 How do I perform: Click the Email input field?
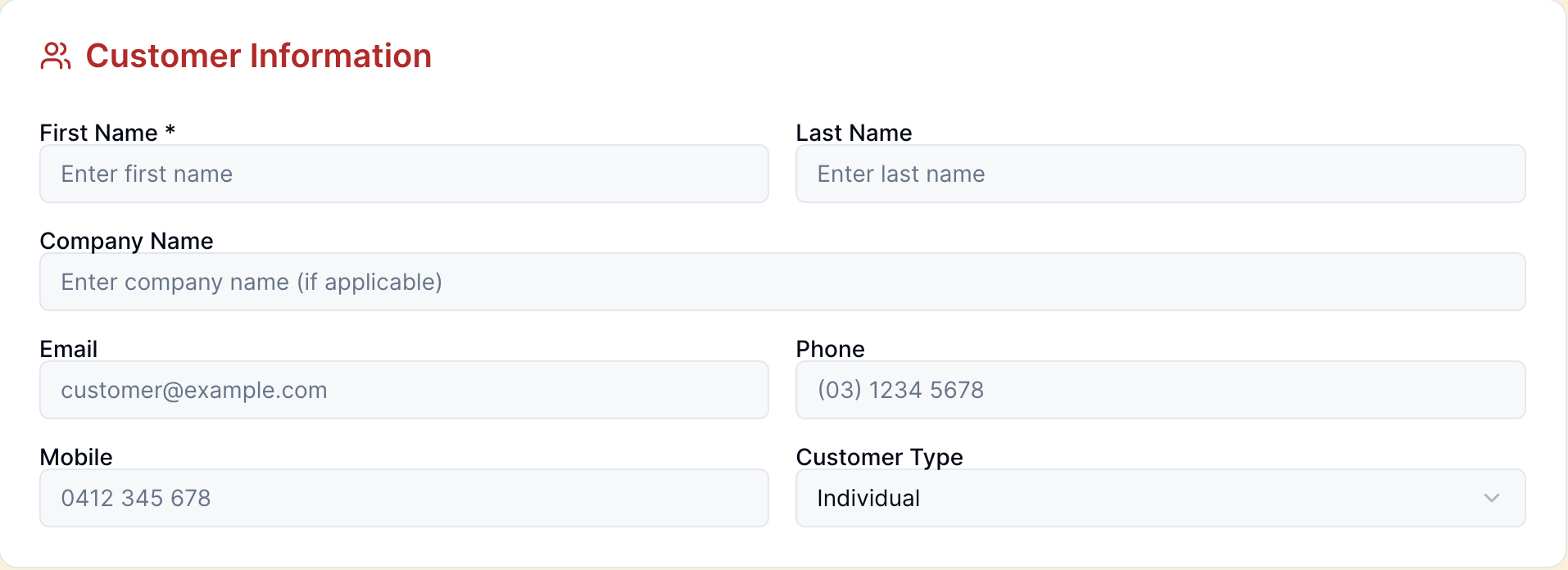(404, 390)
